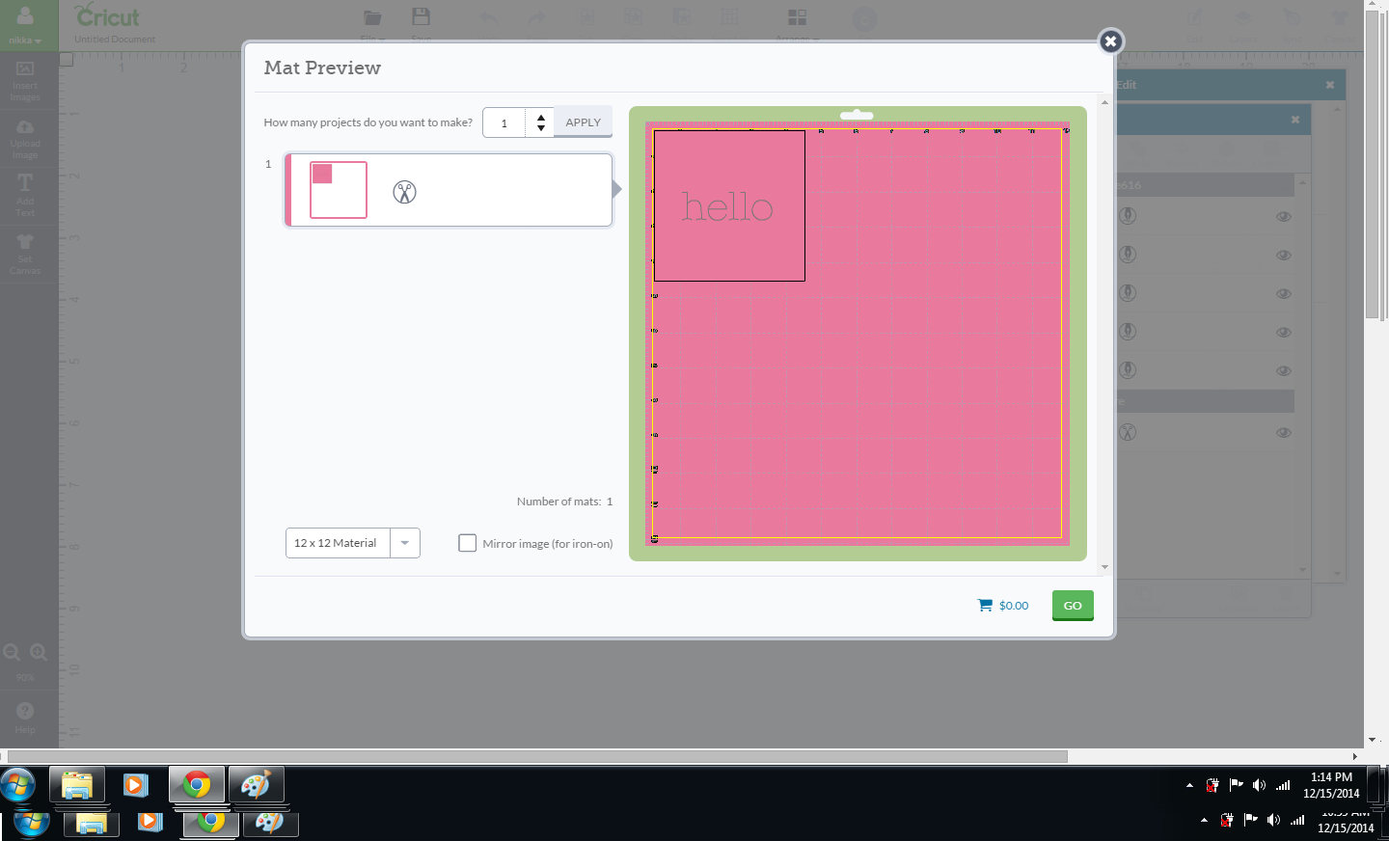Screen dimensions: 1389x868
Task: Increase project count with the up arrow
Action: tap(541, 117)
